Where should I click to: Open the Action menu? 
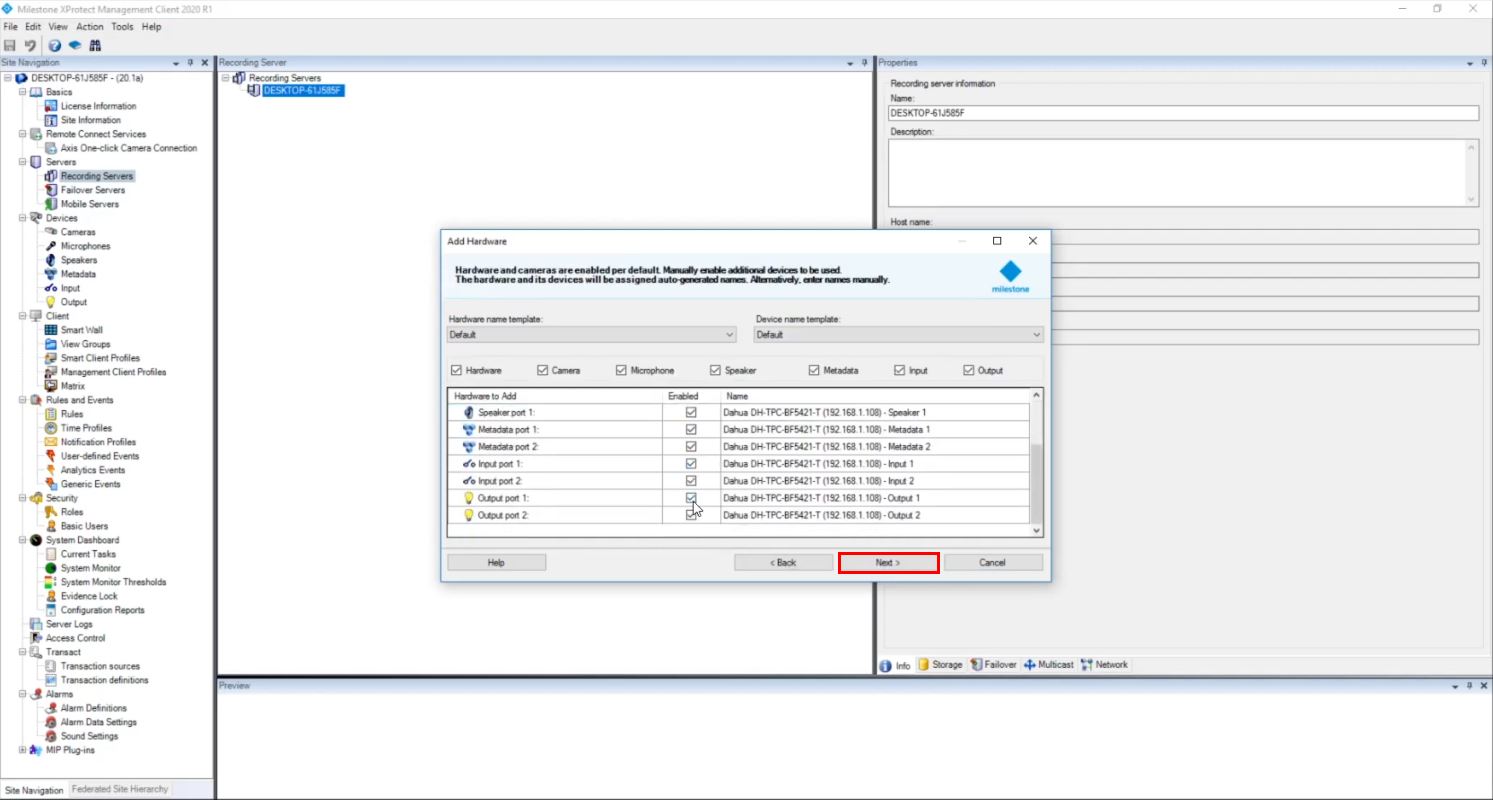[89, 27]
